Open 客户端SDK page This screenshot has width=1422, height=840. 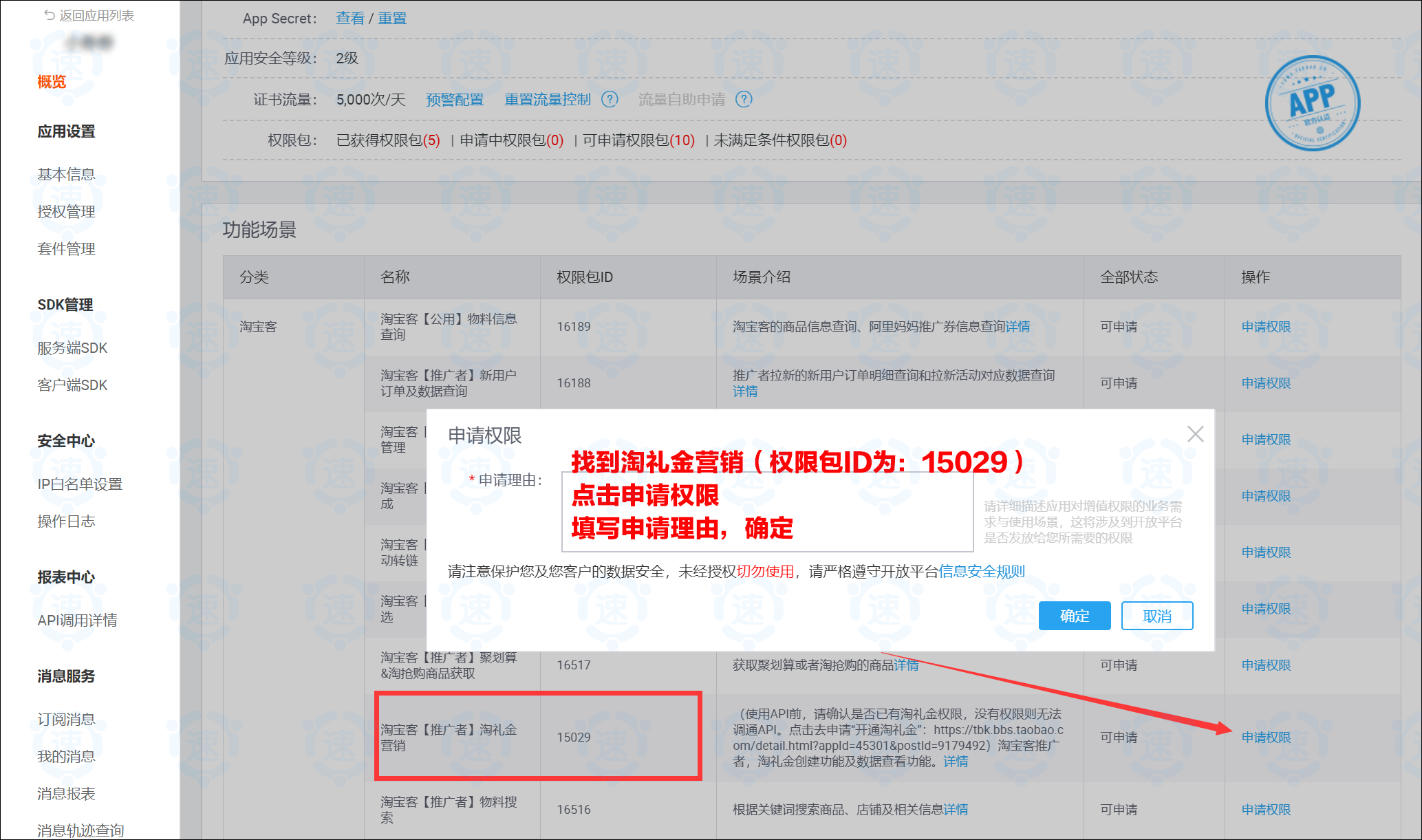tap(72, 385)
